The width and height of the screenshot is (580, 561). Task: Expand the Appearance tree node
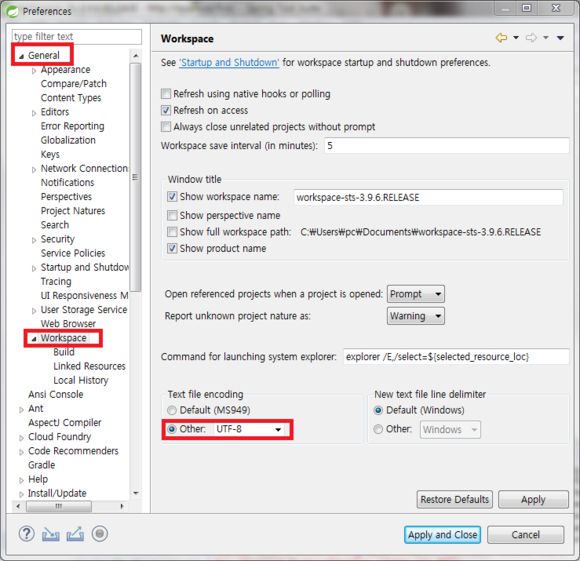pyautogui.click(x=34, y=71)
